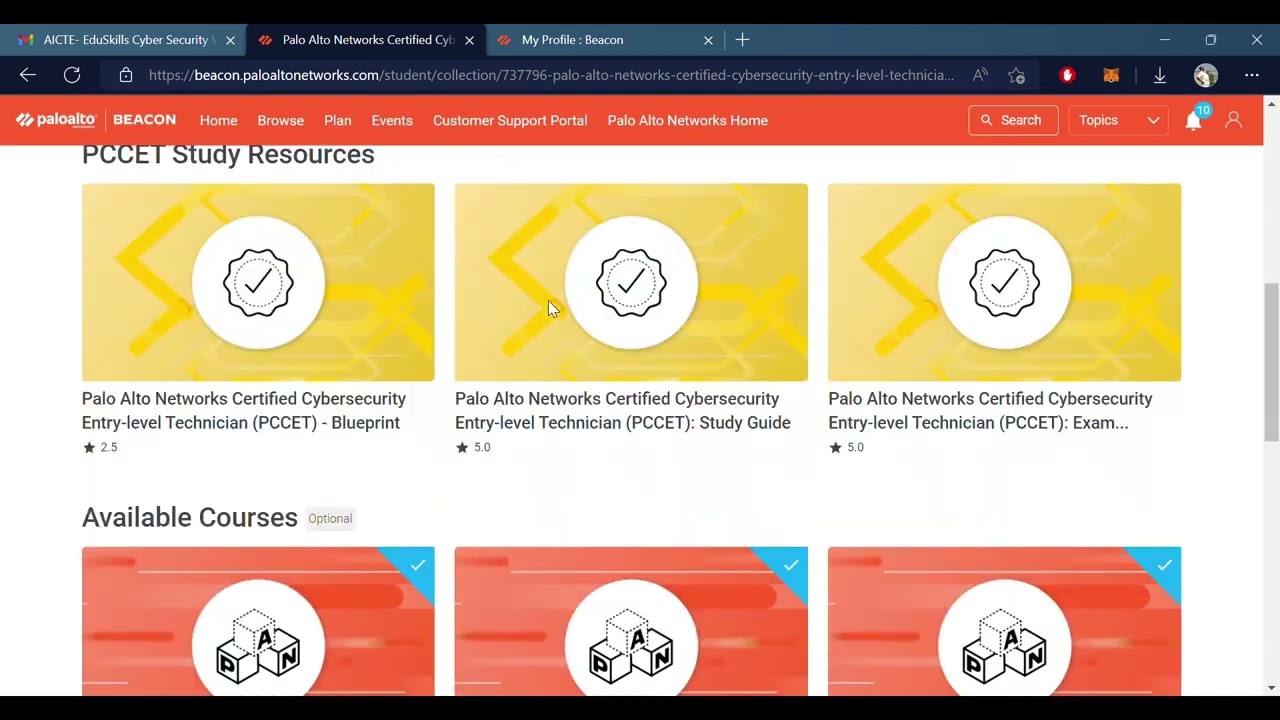Screen dimensions: 1280x720
Task: Open the browser profile avatar
Action: click(x=1206, y=75)
